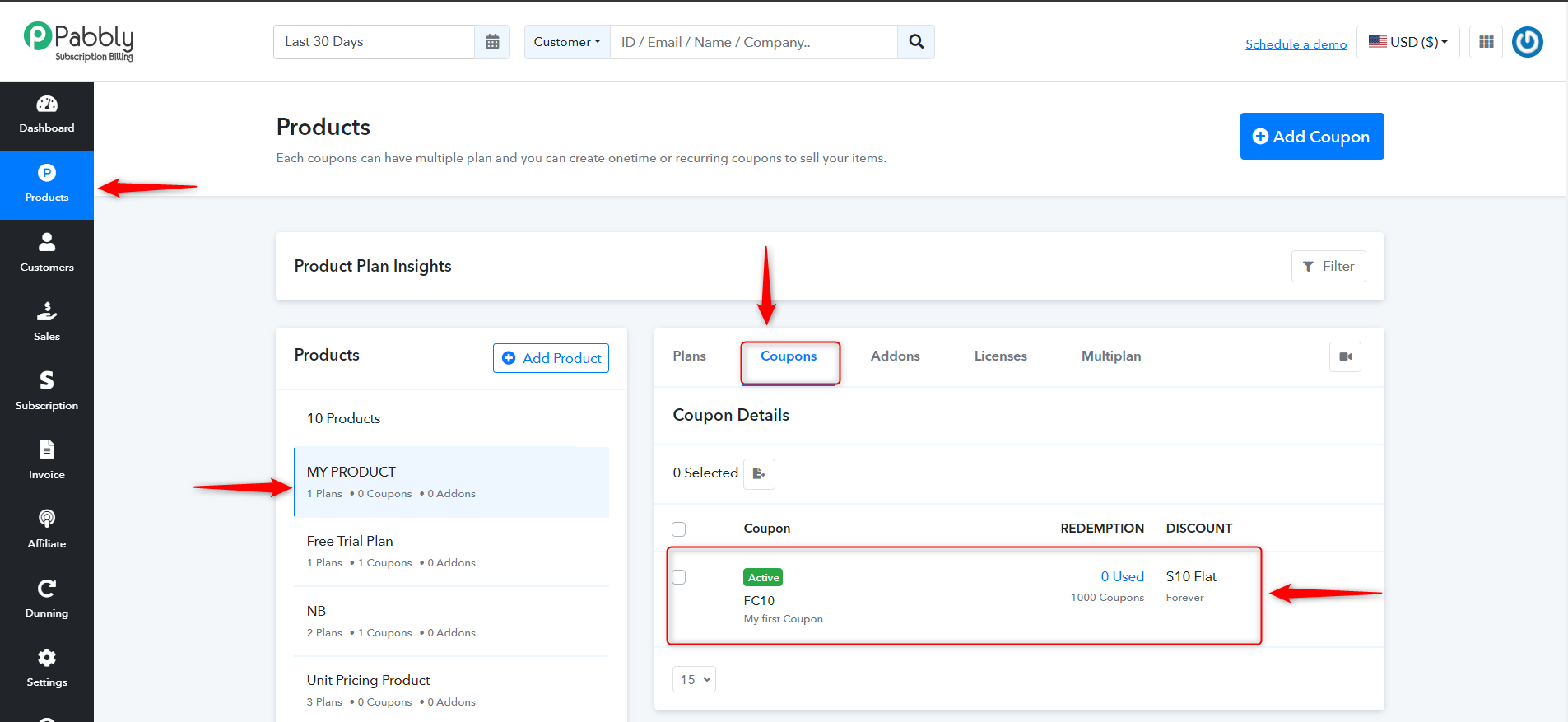
Task: Open the apps grid icon
Action: tap(1487, 42)
